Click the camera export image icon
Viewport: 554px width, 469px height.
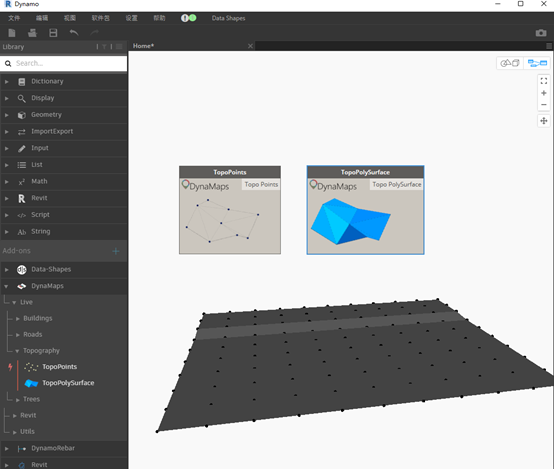point(541,33)
